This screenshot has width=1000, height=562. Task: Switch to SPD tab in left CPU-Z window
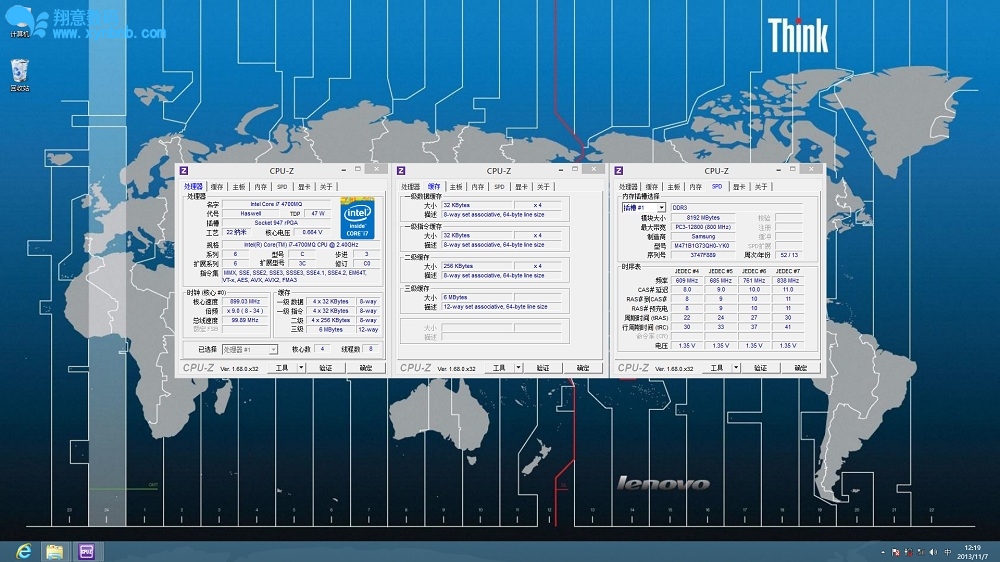tap(282, 187)
